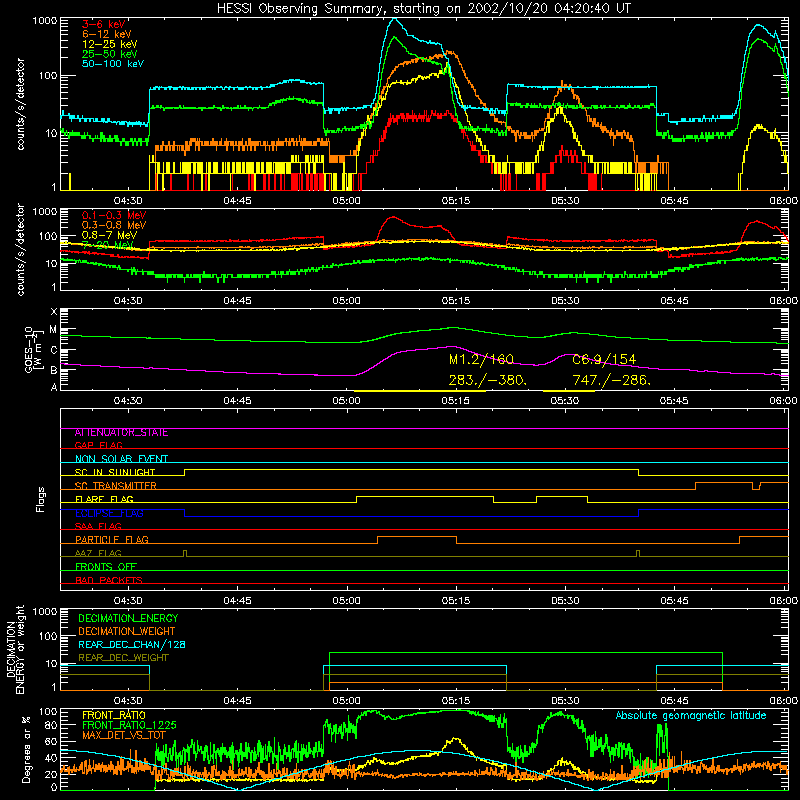Select the DECIMATION_ENERGY legend label
Screen dimensions: 800x800
coord(128,618)
